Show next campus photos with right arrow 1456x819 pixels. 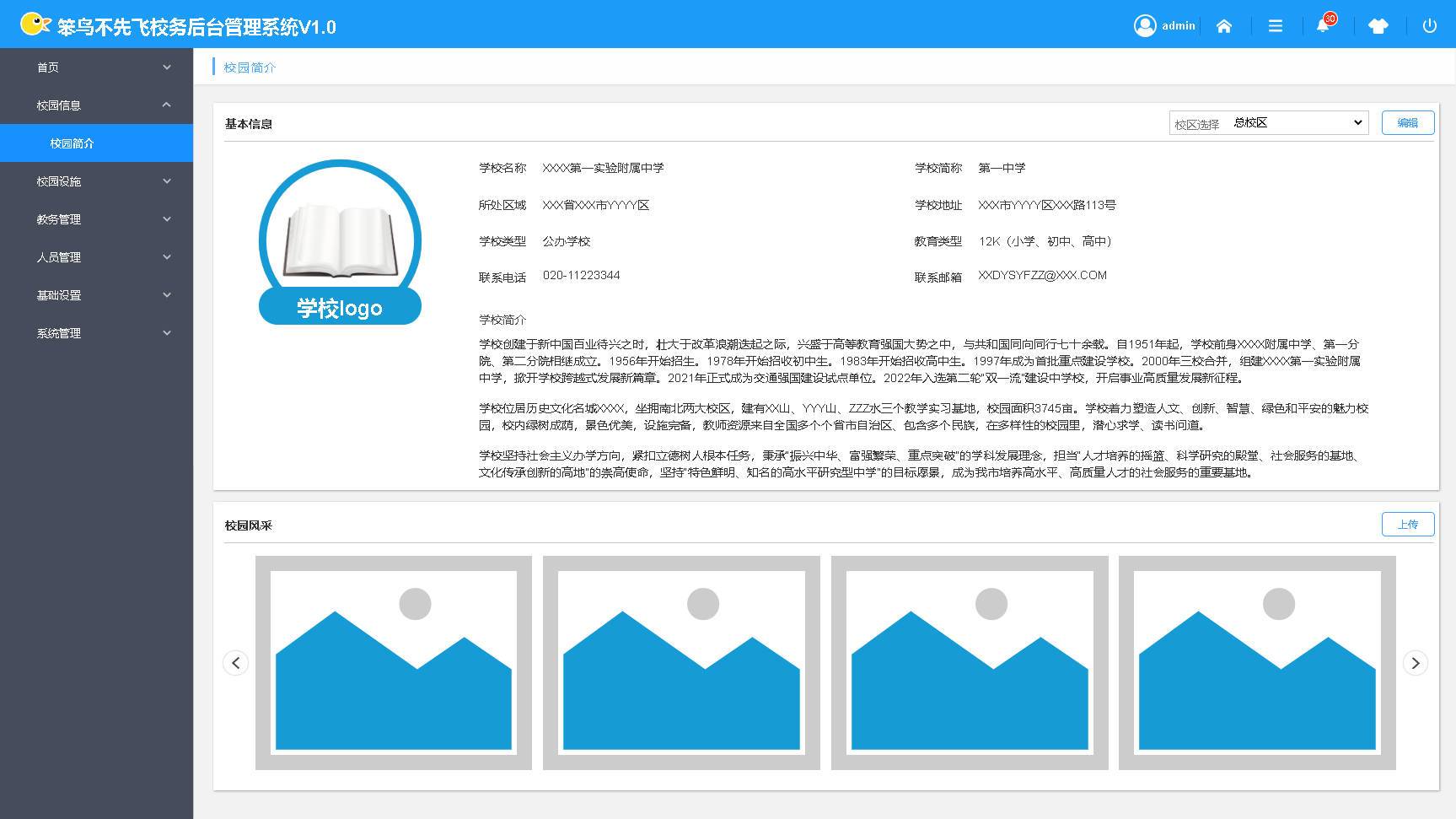click(1416, 663)
